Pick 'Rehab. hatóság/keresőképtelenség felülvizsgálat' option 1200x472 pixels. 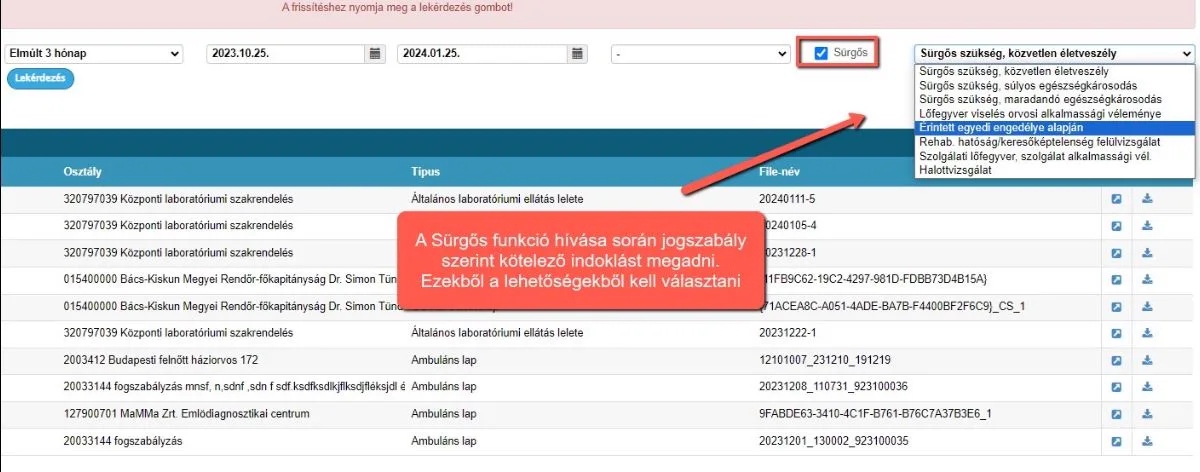coord(1054,142)
